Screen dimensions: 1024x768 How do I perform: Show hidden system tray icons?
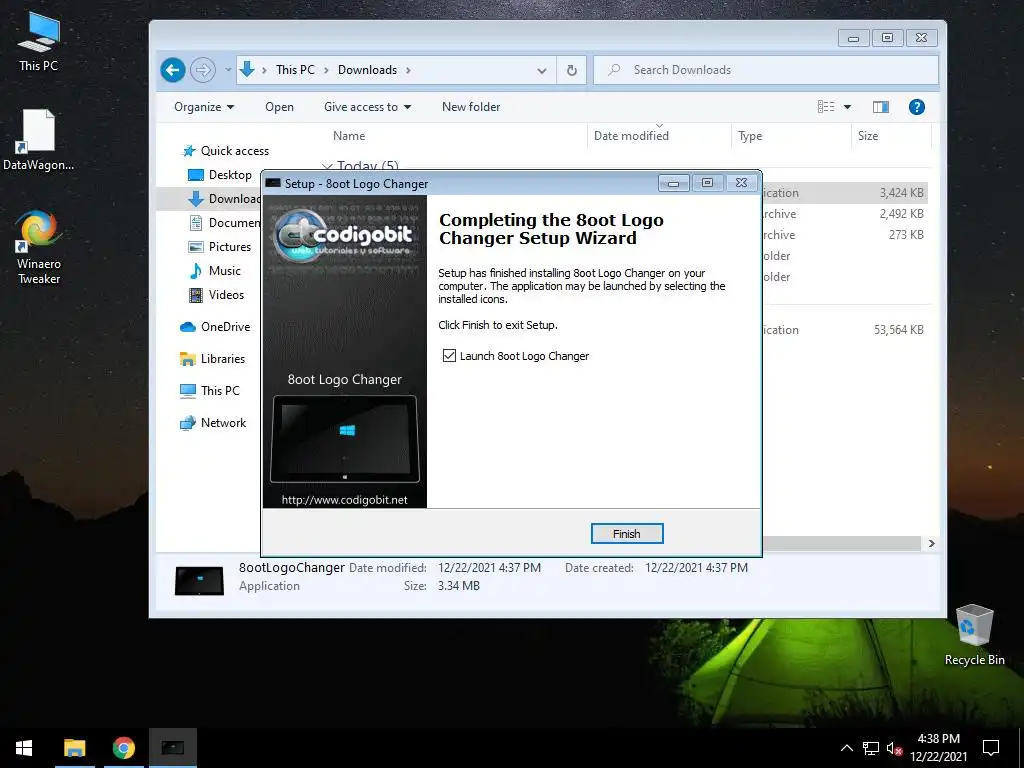(846, 748)
